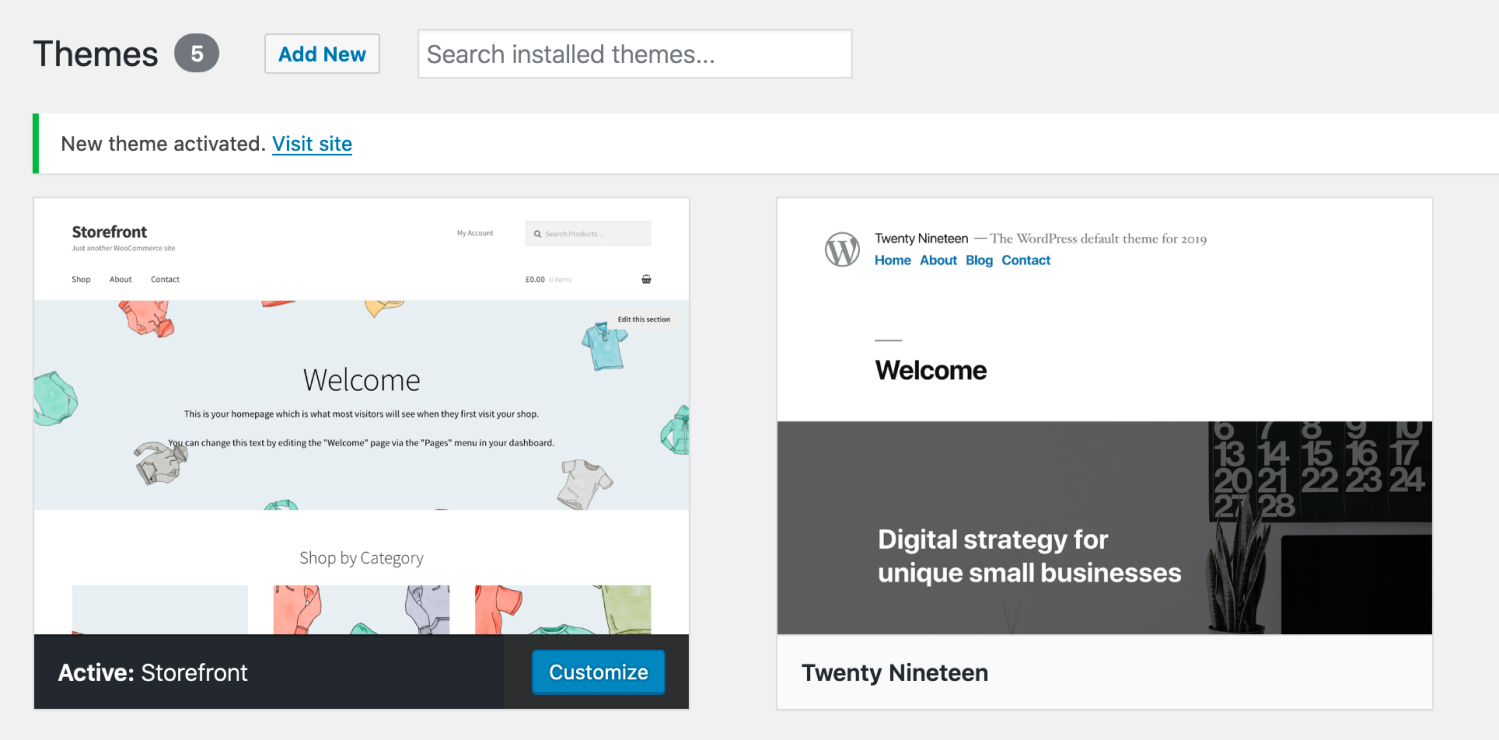Click the Edit this section label
The image size is (1499, 740).
[645, 319]
